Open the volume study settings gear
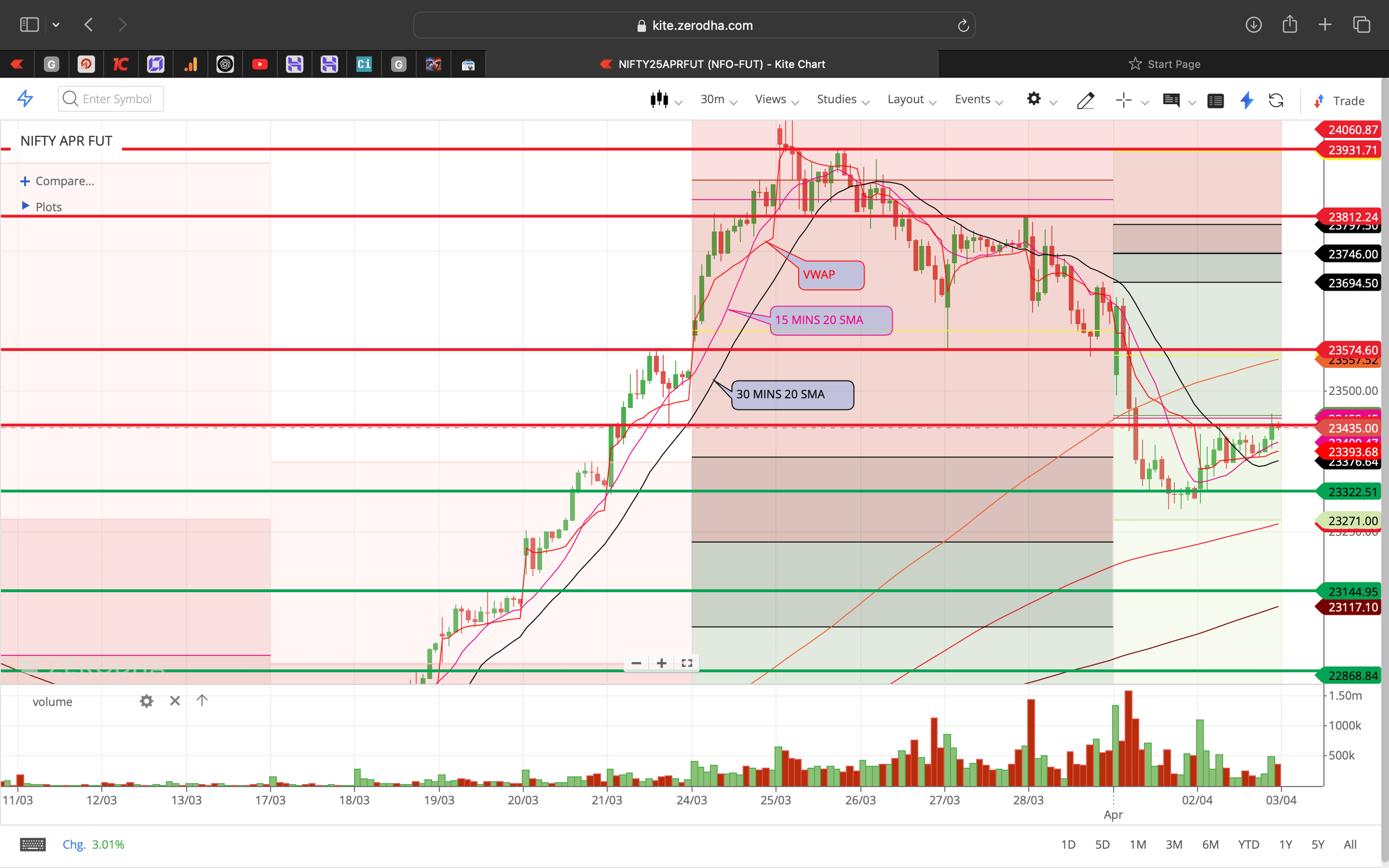This screenshot has width=1389, height=868. 146,701
